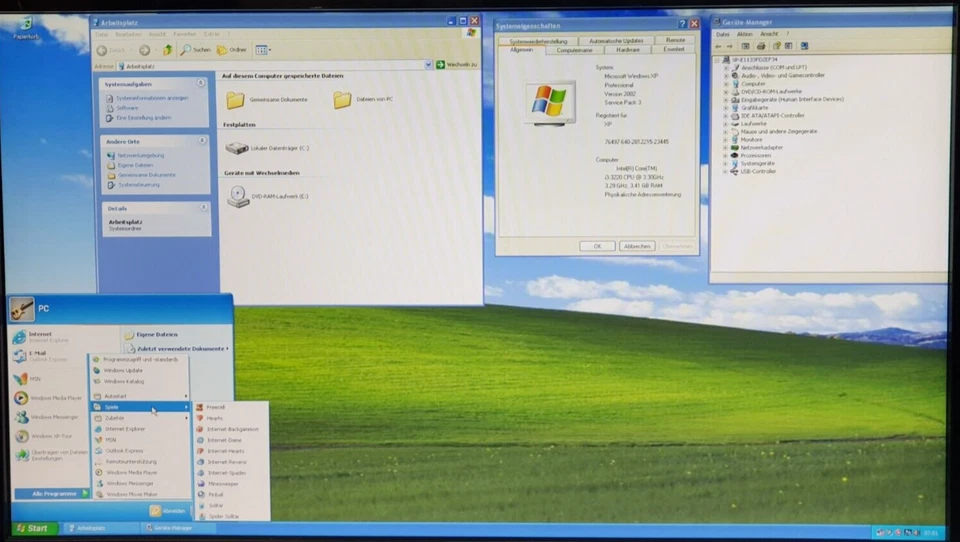Launch Minesweeper from the Spiele submenu
Viewport: 960px width, 542px height.
tap(231, 483)
